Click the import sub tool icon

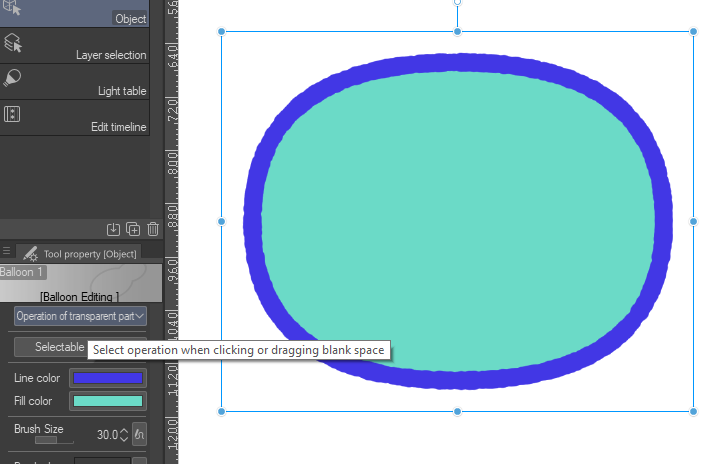[x=113, y=229]
